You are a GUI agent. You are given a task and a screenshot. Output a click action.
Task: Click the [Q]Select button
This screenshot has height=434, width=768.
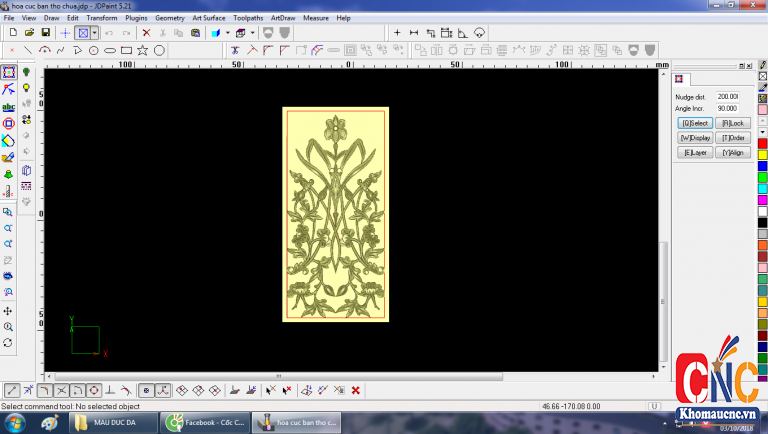tap(695, 123)
